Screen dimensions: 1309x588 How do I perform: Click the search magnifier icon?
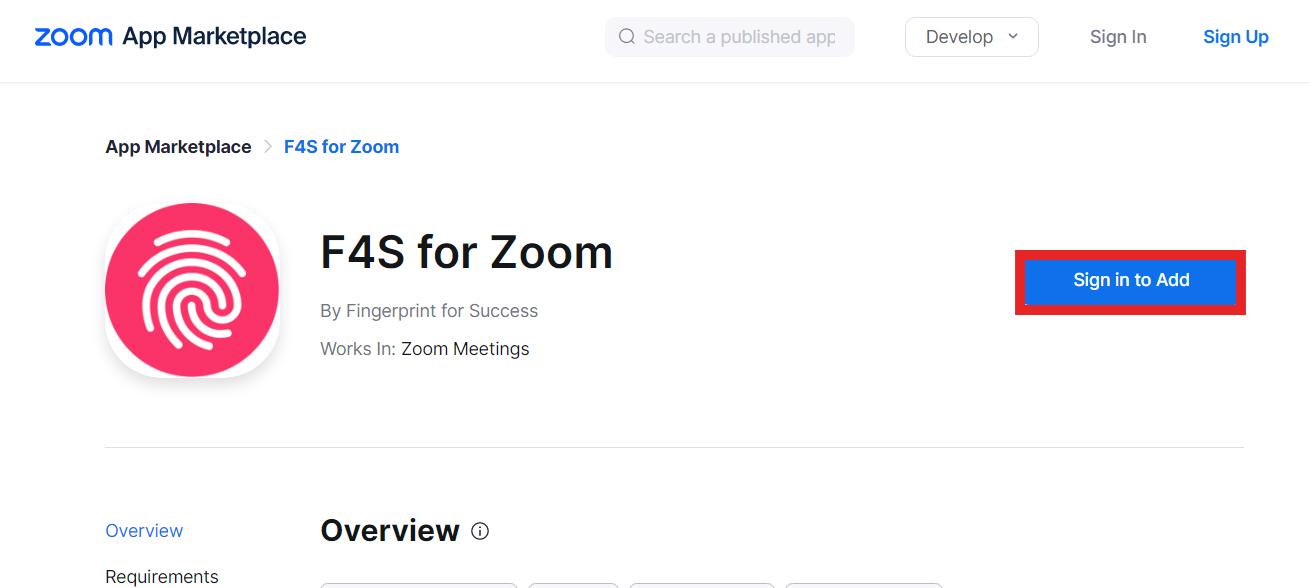pos(627,37)
